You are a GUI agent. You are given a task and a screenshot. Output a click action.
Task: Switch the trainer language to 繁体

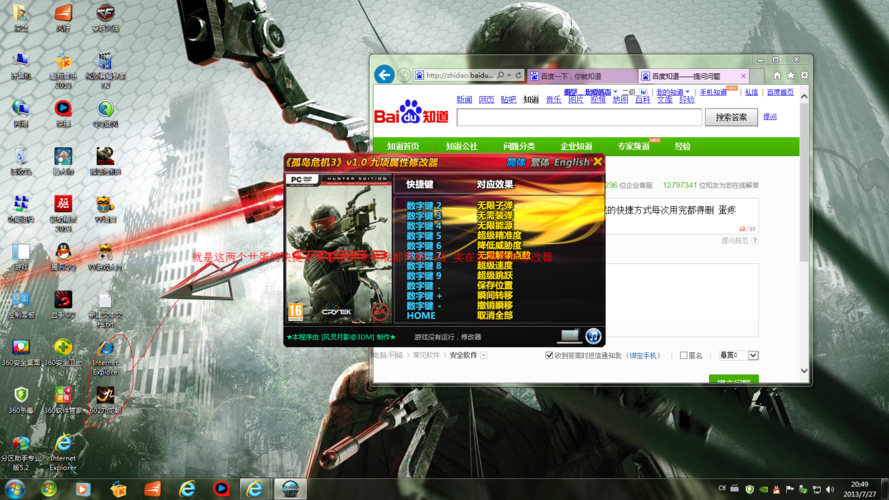point(540,162)
